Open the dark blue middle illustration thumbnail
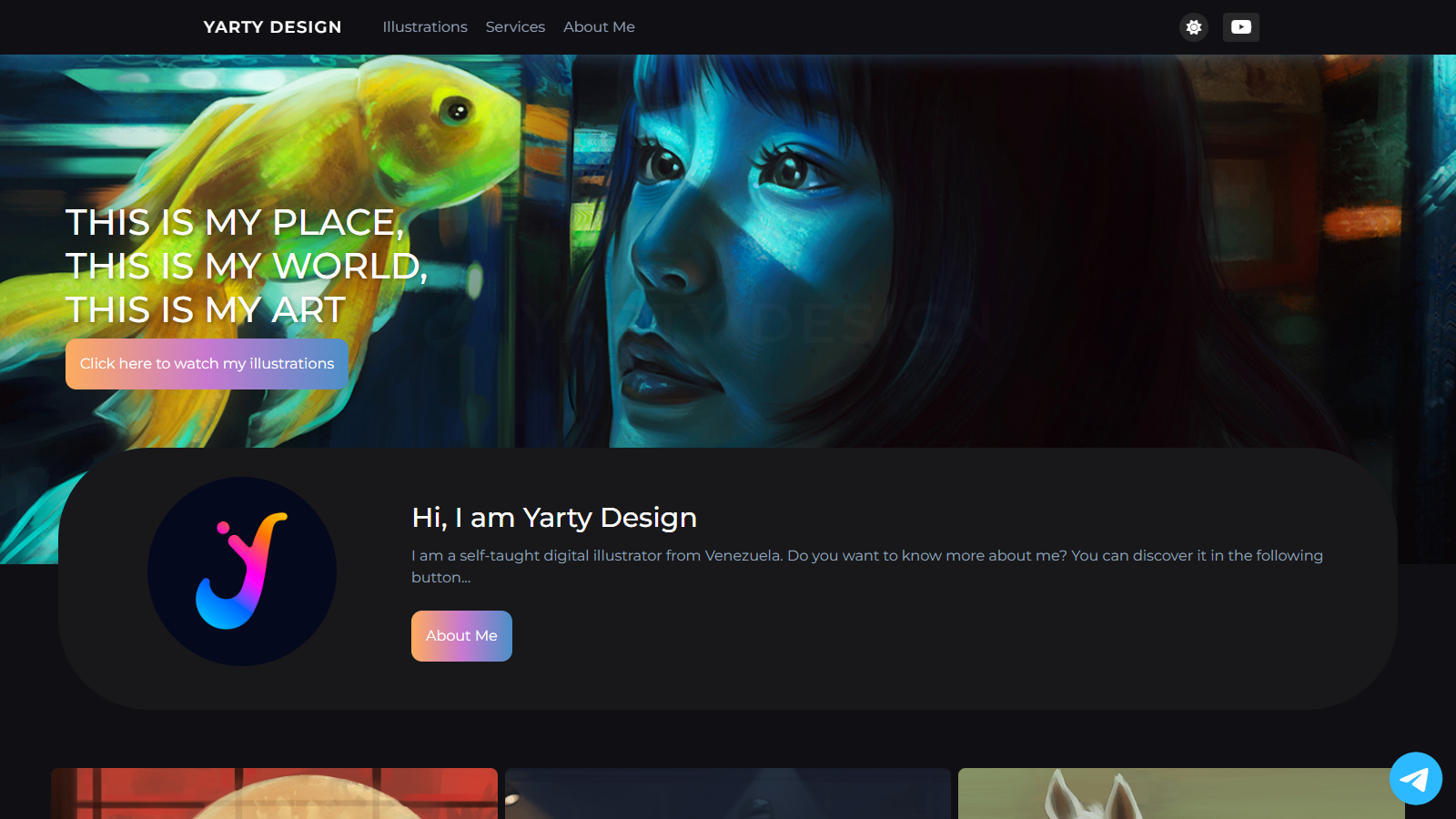 [728, 794]
